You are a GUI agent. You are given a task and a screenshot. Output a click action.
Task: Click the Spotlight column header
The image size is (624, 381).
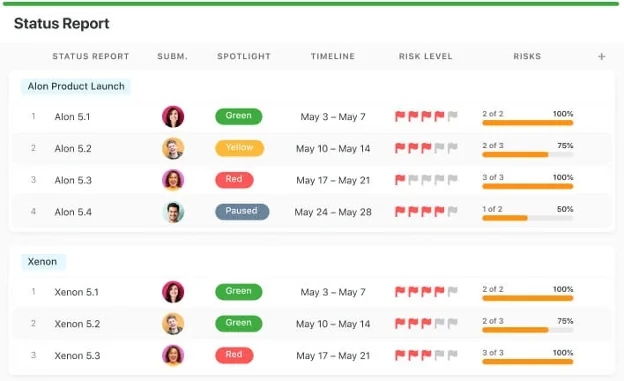point(244,57)
